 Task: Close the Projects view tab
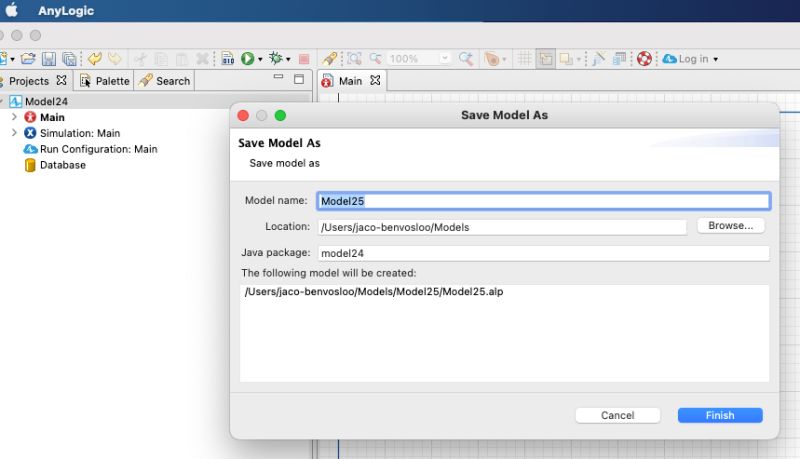point(61,80)
